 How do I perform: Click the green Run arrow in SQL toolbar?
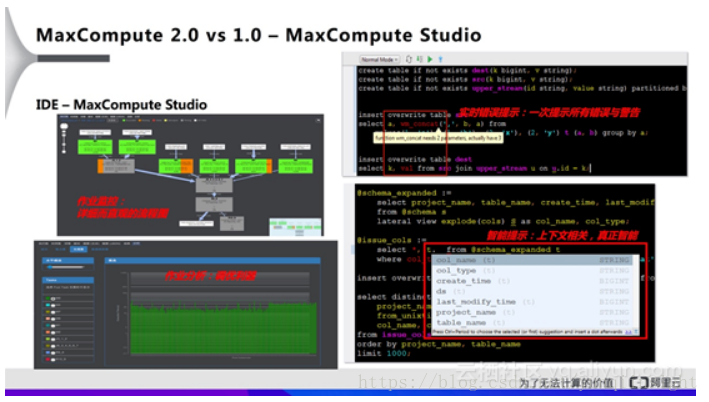[x=430, y=59]
